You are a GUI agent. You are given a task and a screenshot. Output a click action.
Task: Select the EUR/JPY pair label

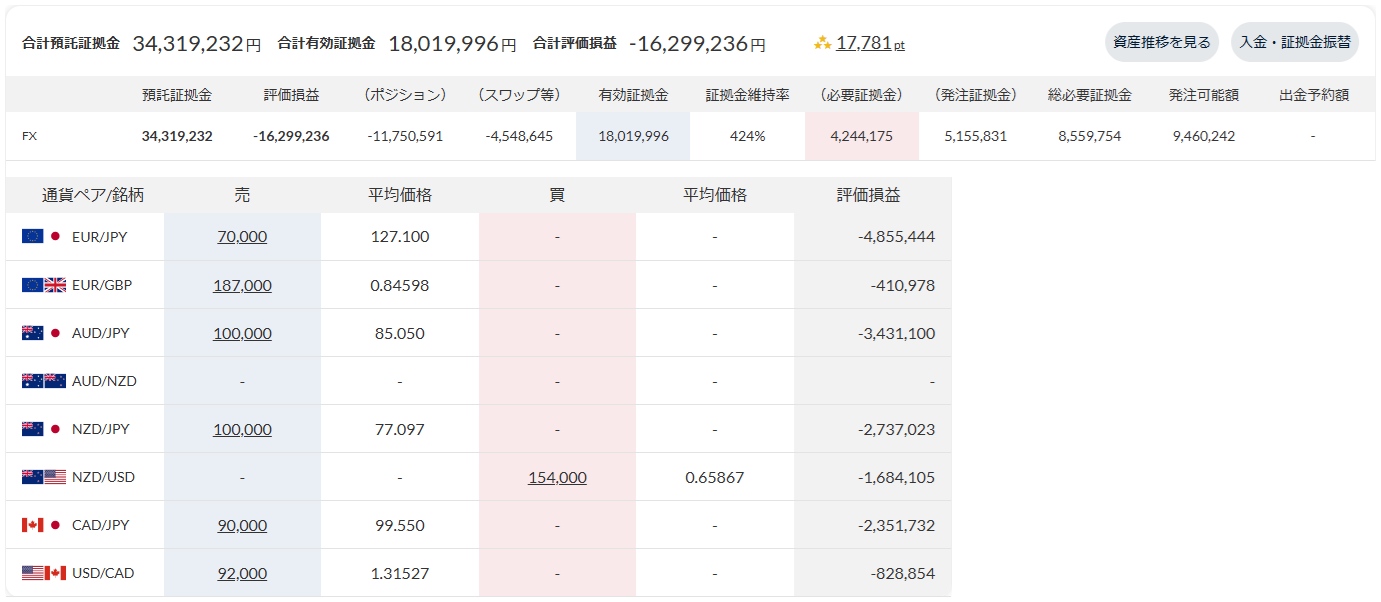coord(100,237)
